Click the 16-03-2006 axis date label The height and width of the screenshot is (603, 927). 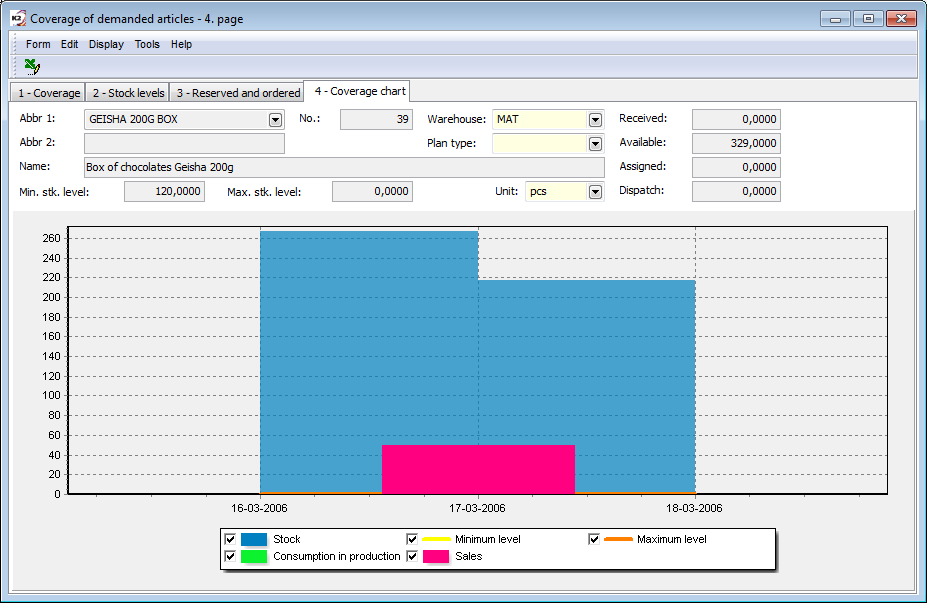point(259,508)
